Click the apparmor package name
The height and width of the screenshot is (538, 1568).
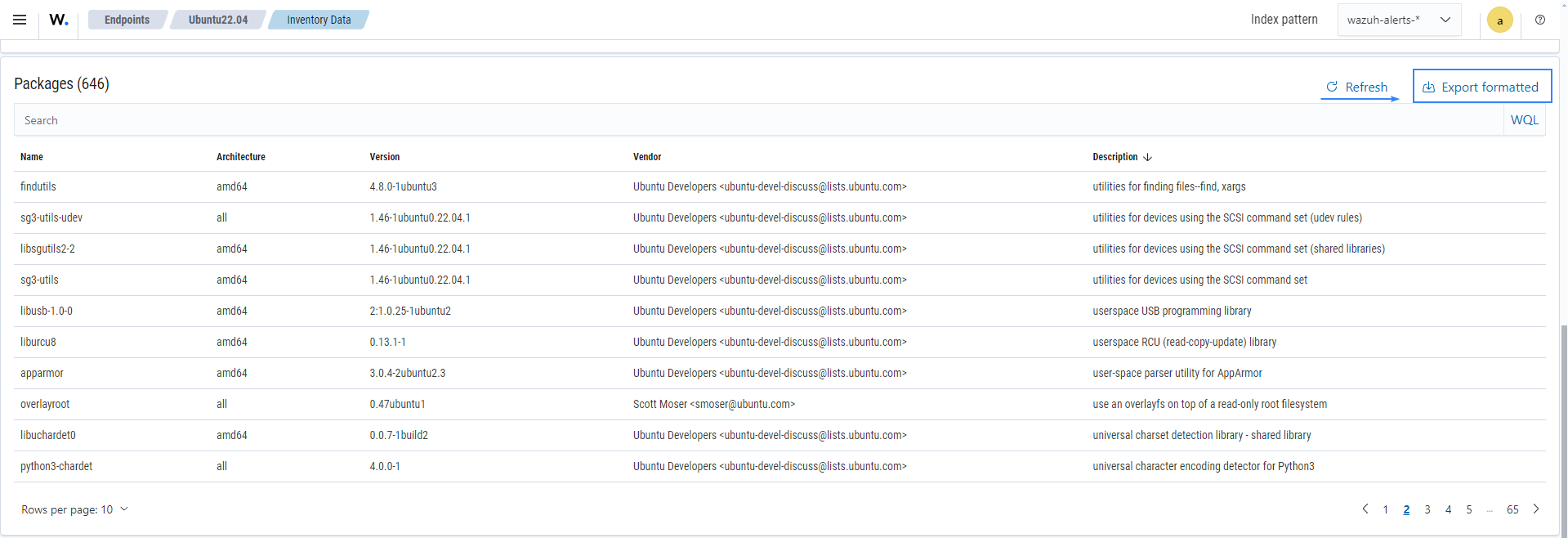point(42,374)
